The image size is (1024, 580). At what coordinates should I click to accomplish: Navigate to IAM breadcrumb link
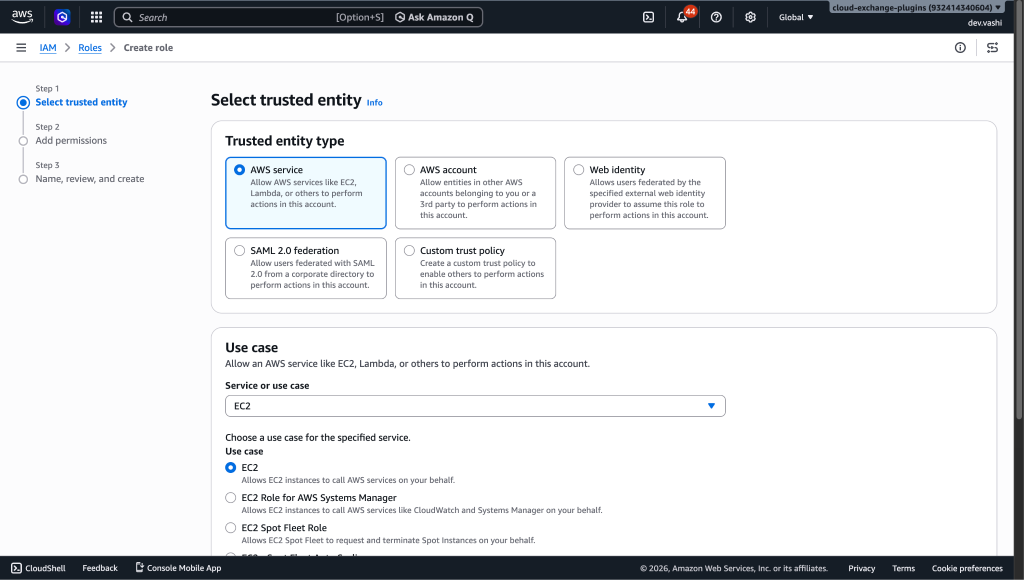tap(48, 48)
